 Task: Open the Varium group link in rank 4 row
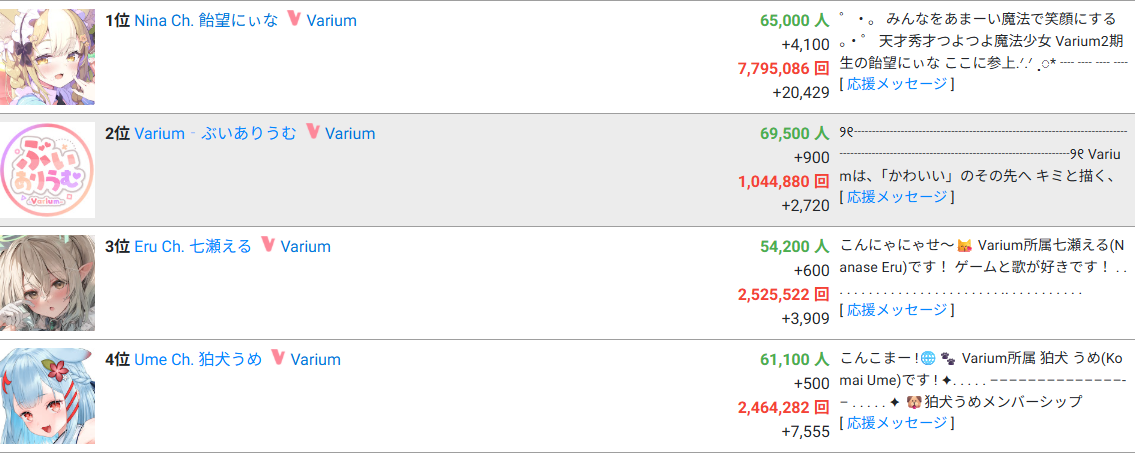pos(316,359)
